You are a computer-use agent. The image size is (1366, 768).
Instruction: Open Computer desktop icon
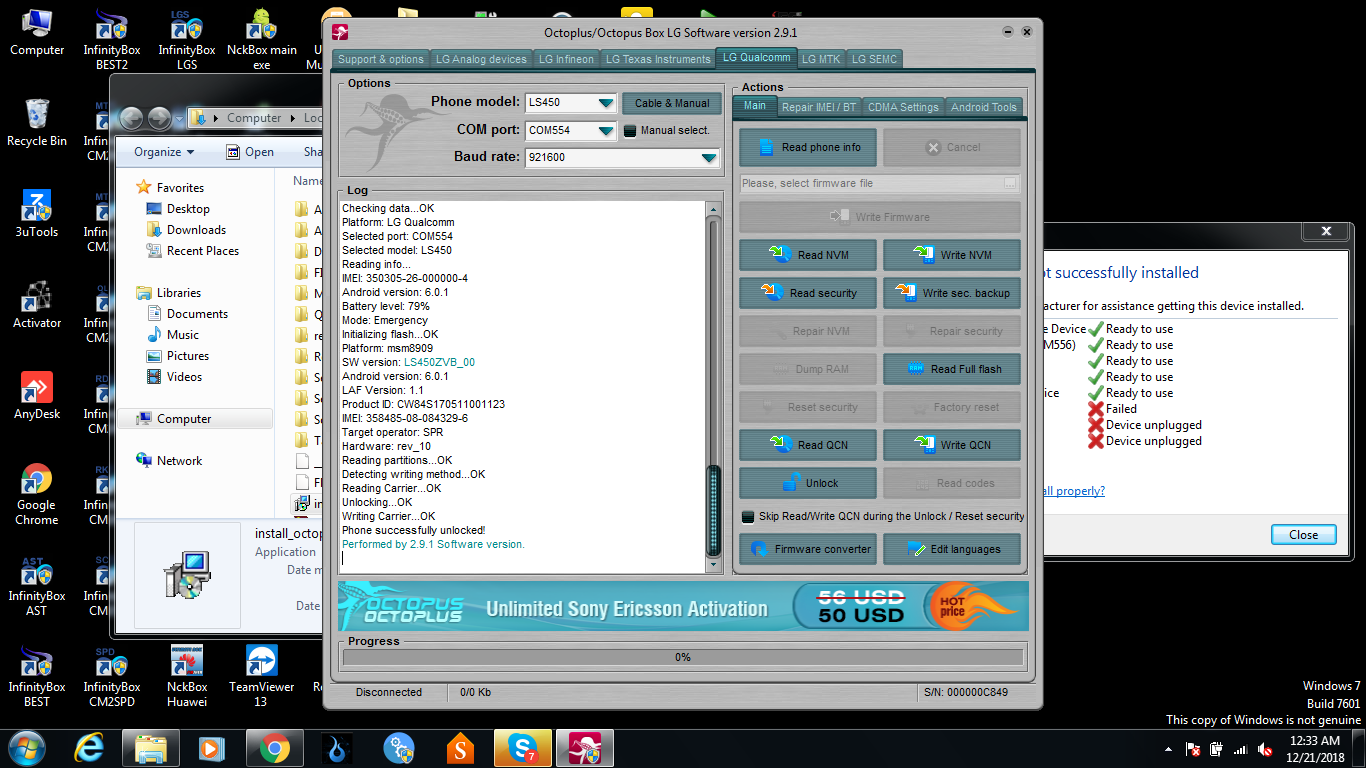[x=37, y=32]
